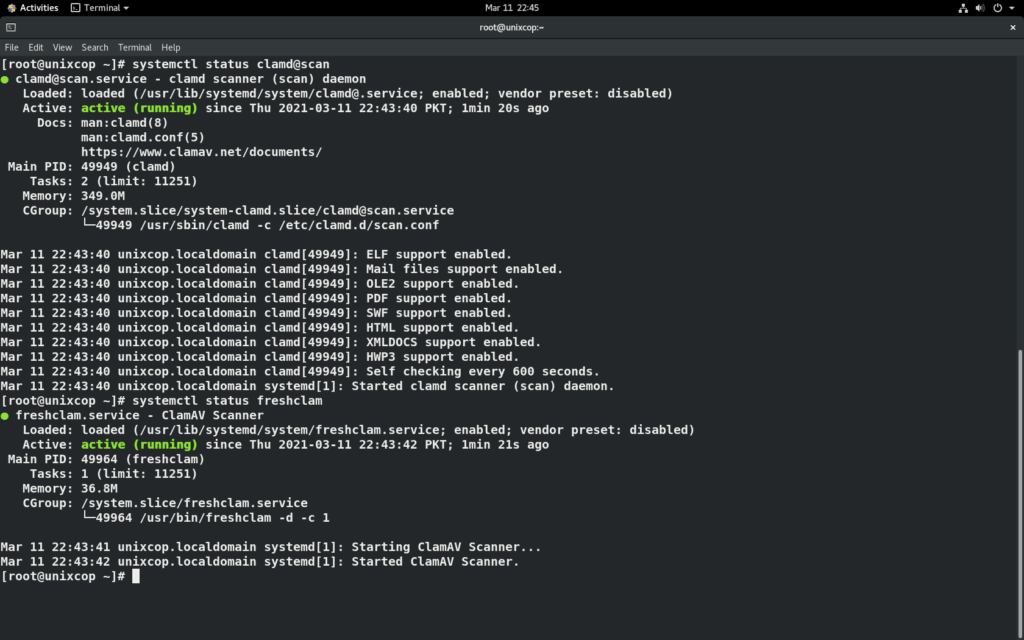Click the /usr/lib/systemd/system/freshclam.service path
This screenshot has height=640, width=1024.
click(289, 430)
